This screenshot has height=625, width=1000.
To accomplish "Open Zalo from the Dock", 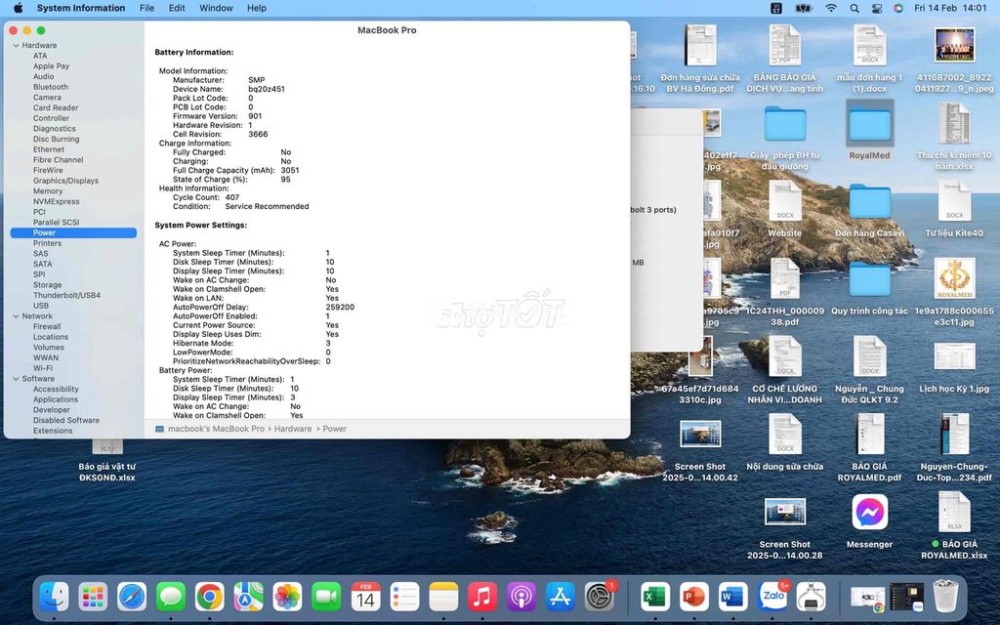I will coord(772,598).
